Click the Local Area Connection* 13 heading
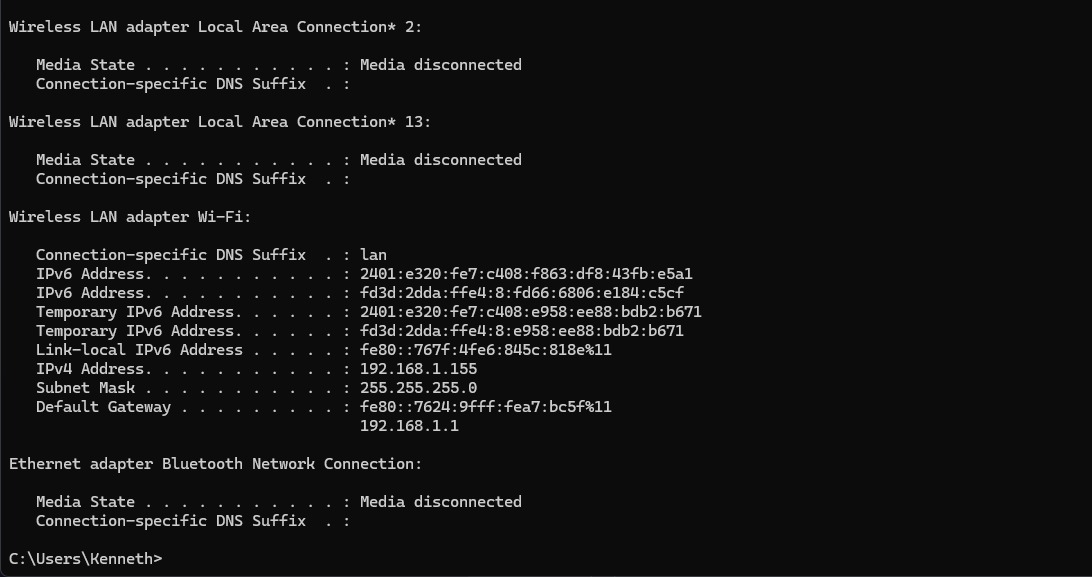1092x577 pixels. click(220, 122)
